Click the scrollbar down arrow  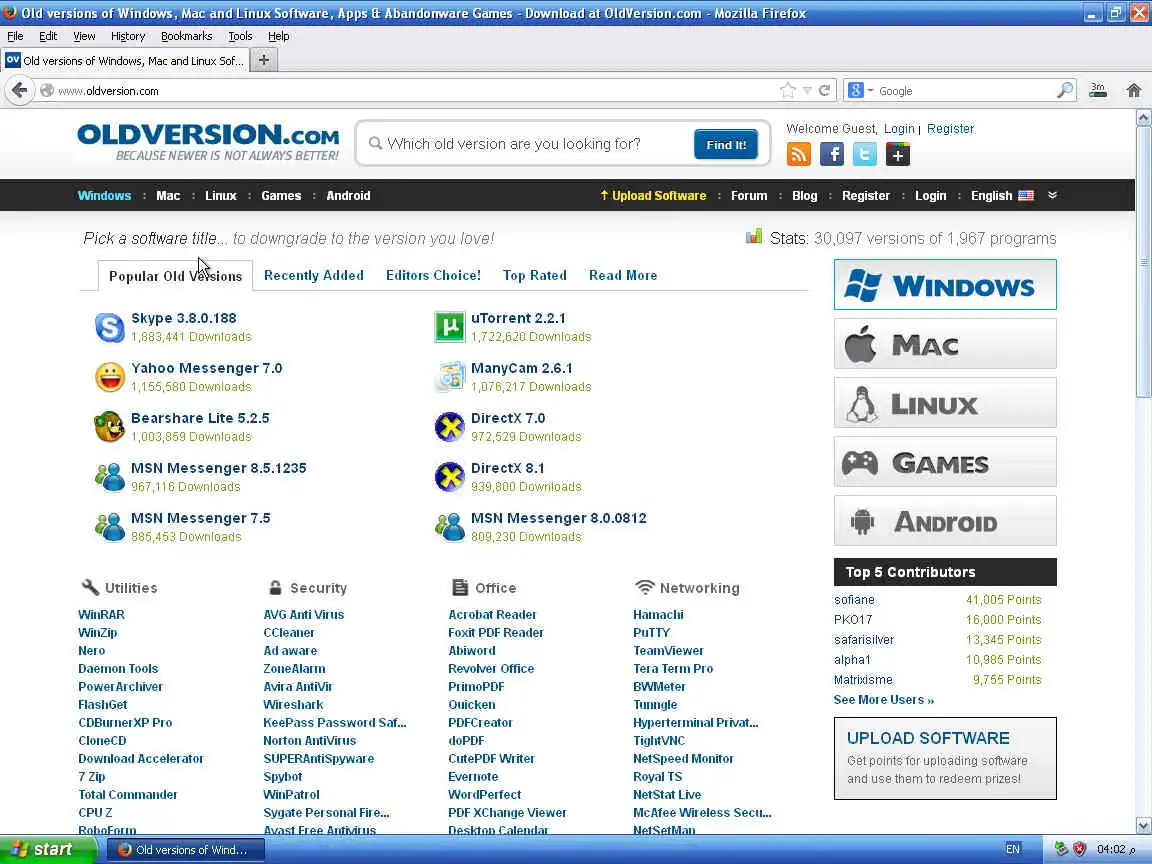click(x=1143, y=825)
